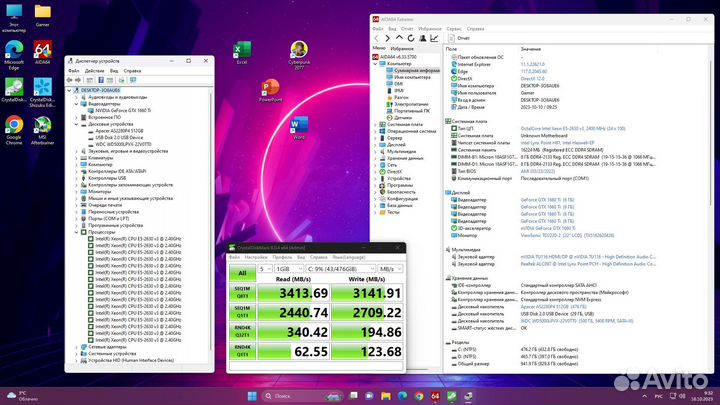720x405 pixels.
Task: Open the Excel desktop shortcut
Action: (242, 51)
